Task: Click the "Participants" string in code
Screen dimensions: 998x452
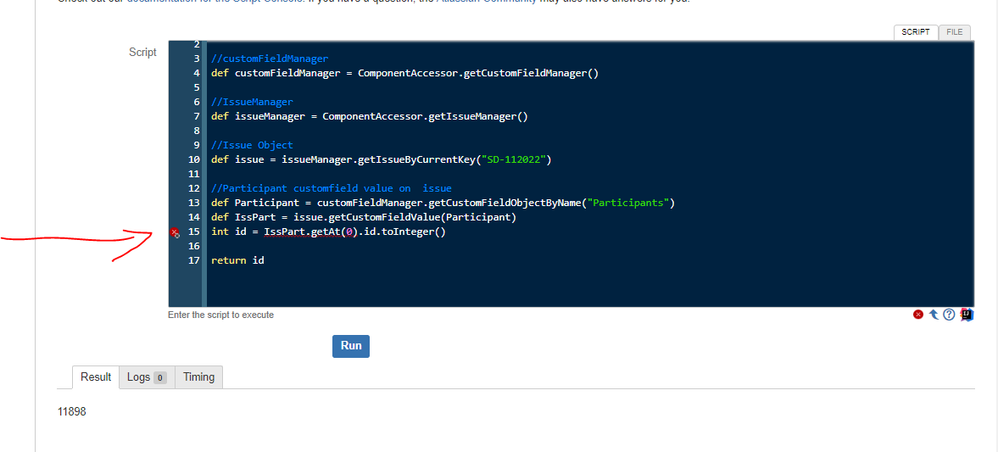Action: [628, 203]
